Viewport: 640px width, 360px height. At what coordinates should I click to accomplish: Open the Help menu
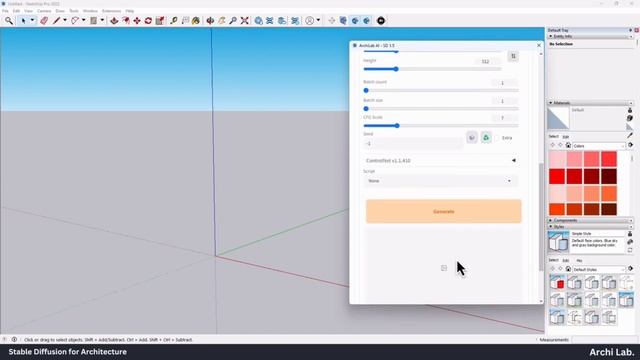coord(129,11)
